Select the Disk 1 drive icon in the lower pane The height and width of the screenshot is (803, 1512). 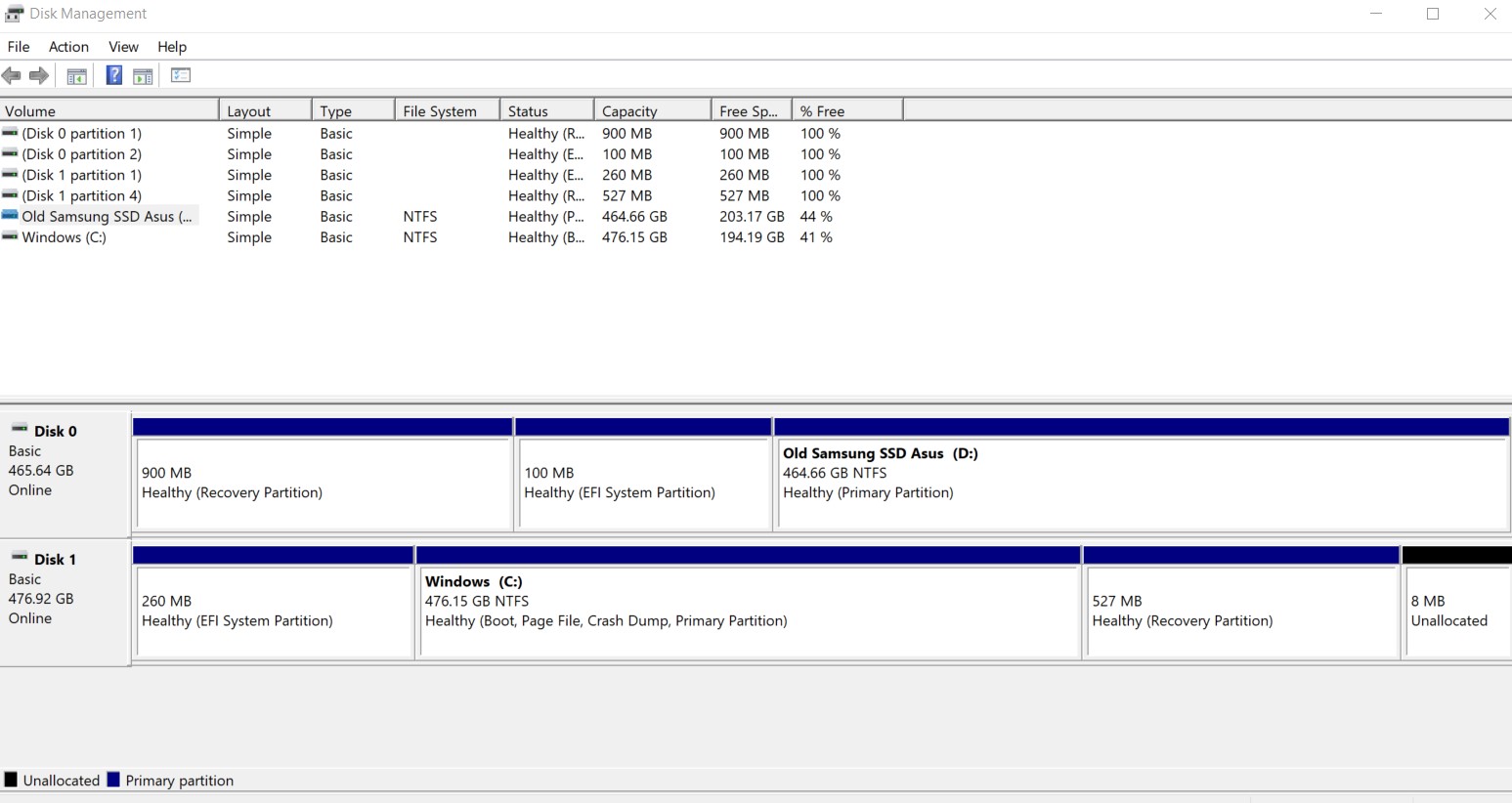pos(20,557)
